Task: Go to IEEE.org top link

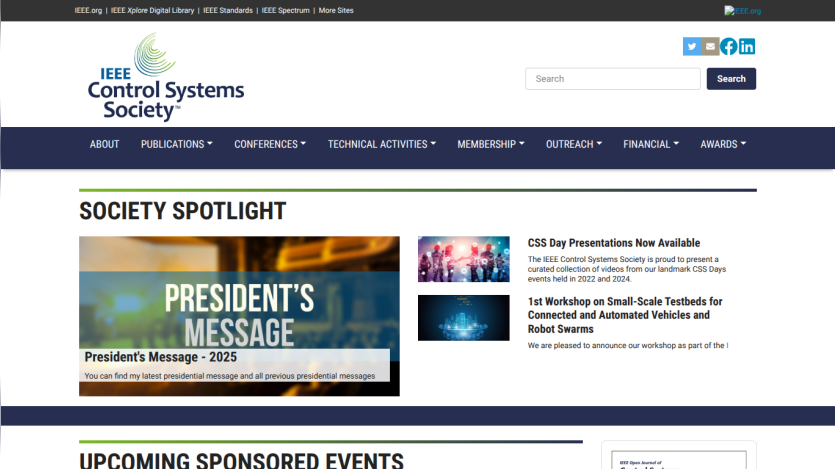Action: (x=88, y=10)
